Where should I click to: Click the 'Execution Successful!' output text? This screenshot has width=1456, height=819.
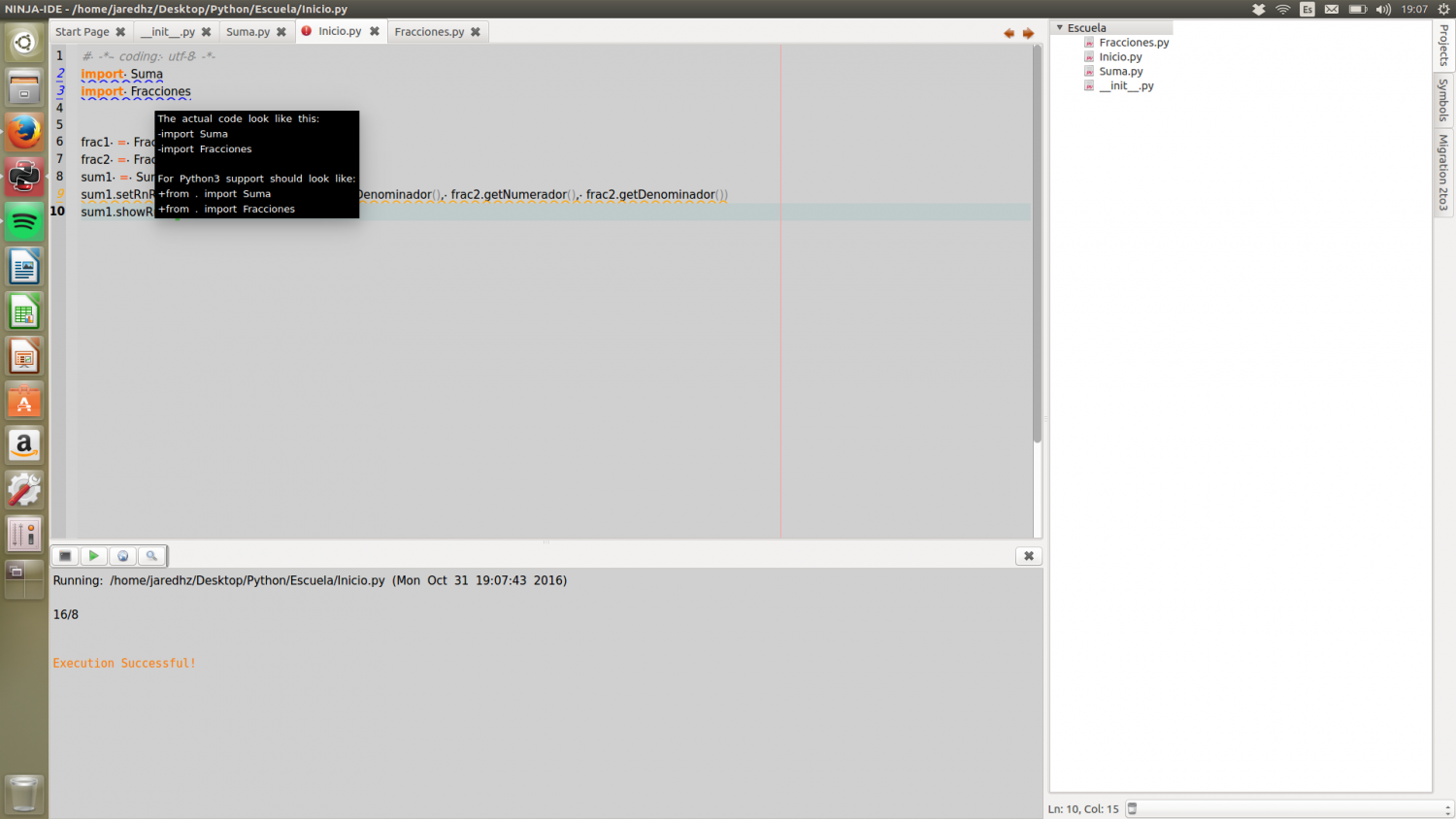coord(124,663)
